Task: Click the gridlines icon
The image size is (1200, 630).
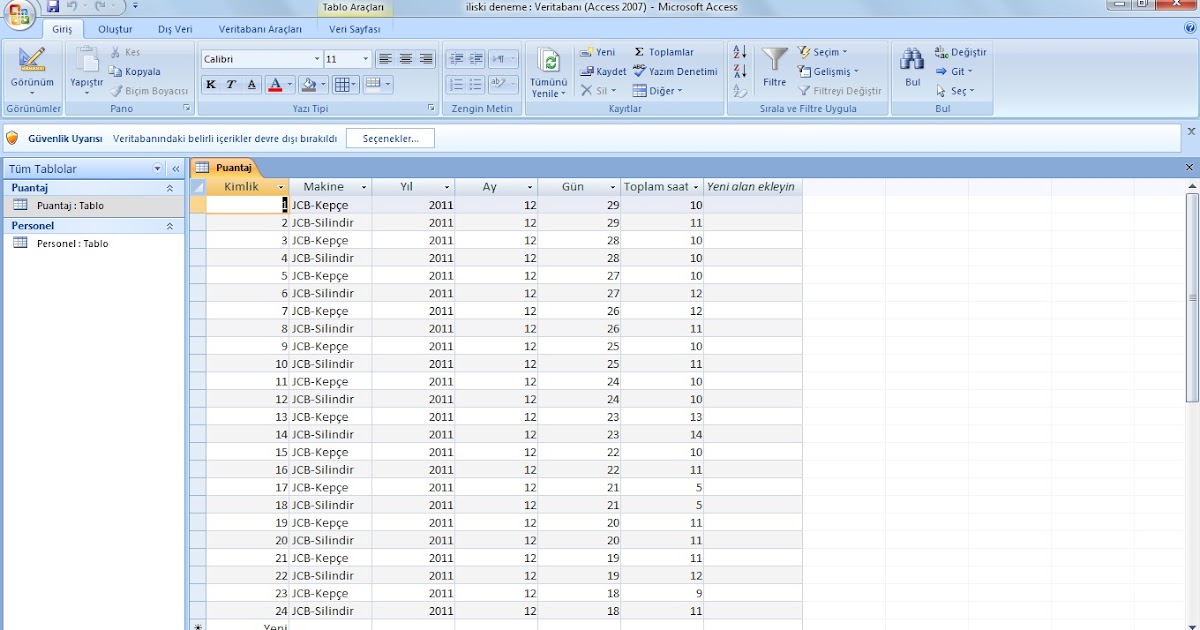Action: click(x=342, y=85)
